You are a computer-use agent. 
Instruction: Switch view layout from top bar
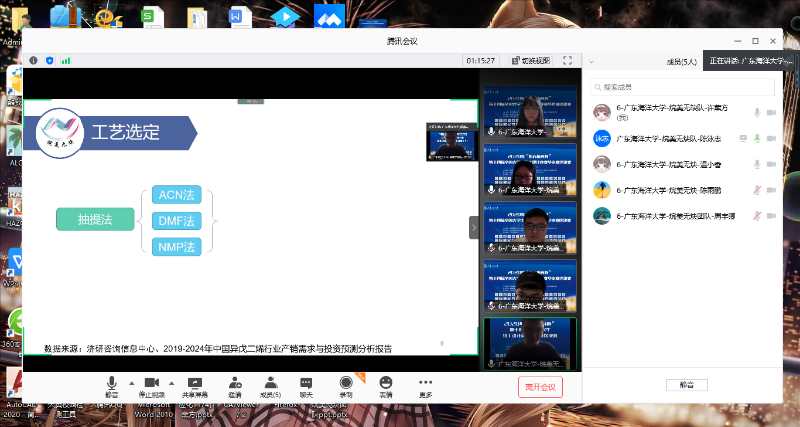(530, 60)
